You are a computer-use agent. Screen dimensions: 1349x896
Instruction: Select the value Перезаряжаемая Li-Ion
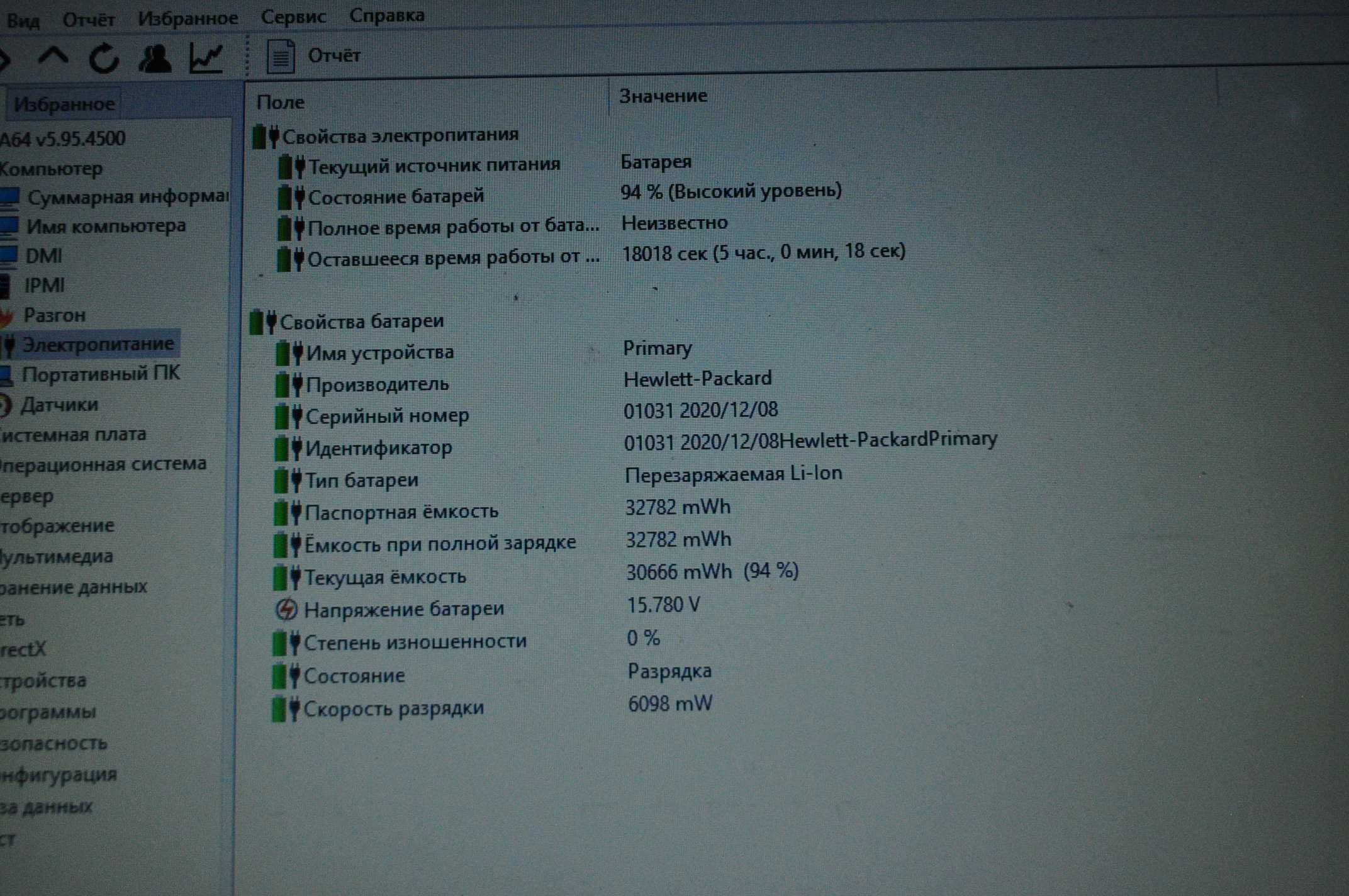(734, 474)
